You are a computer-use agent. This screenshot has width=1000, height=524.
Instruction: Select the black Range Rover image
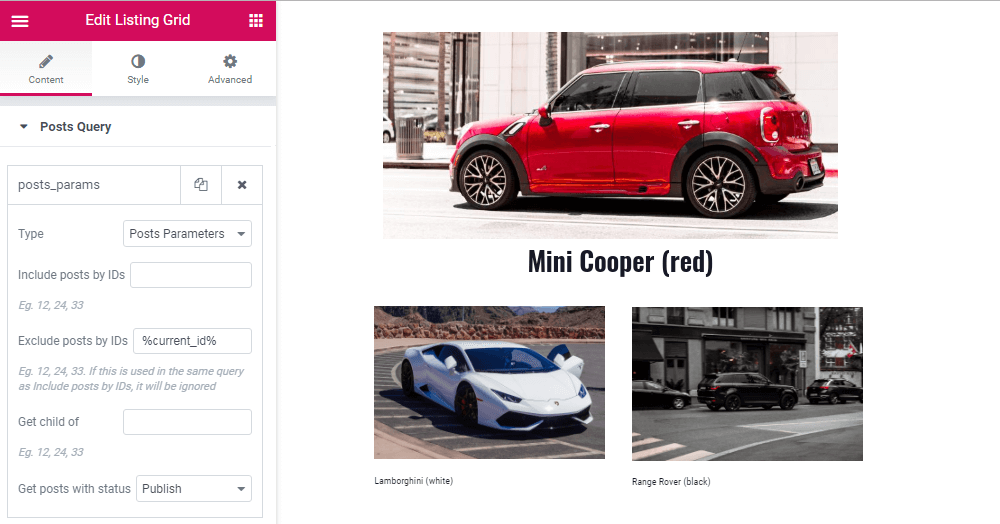click(x=747, y=384)
